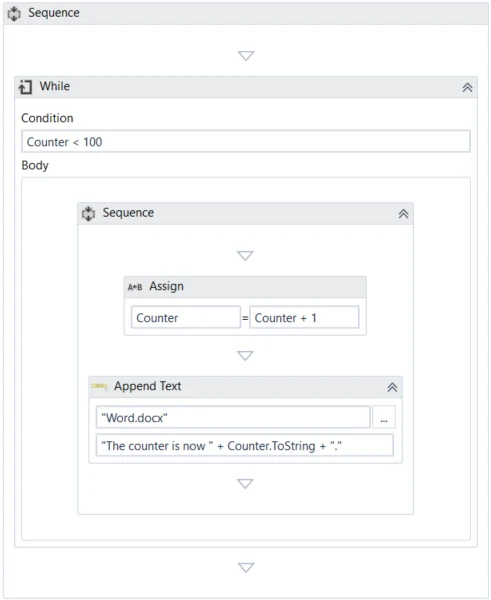
Task: Collapse the Append Text activity
Action: [x=392, y=387]
